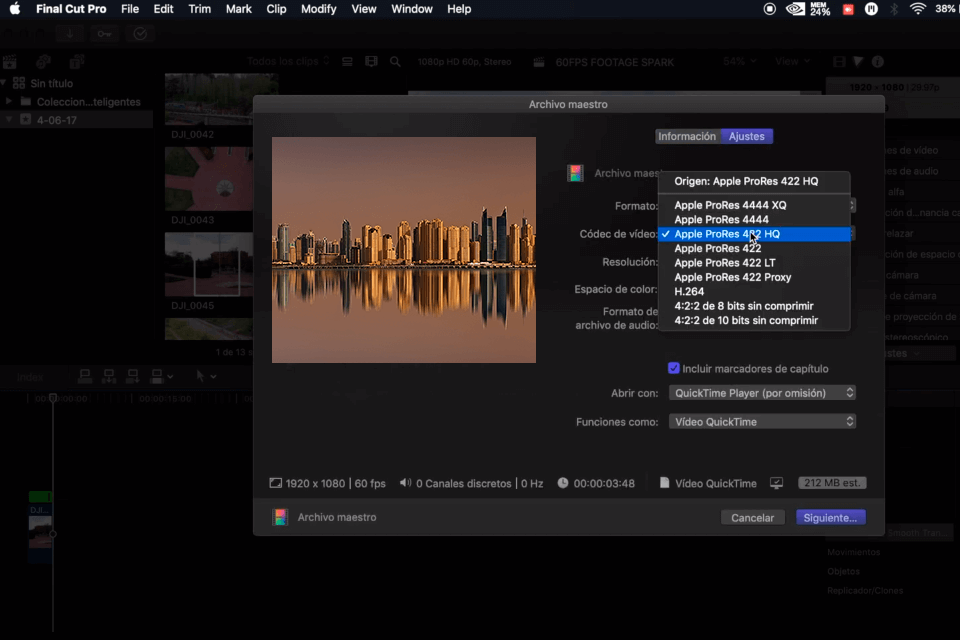Open the viewer View options dropdown
Image resolution: width=960 pixels, height=640 pixels.
[792, 61]
